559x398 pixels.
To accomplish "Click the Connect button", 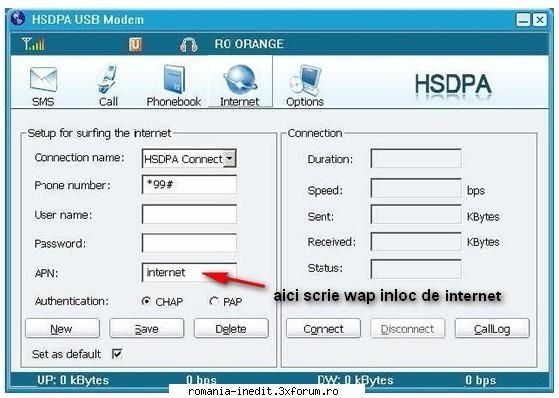I will (x=323, y=328).
